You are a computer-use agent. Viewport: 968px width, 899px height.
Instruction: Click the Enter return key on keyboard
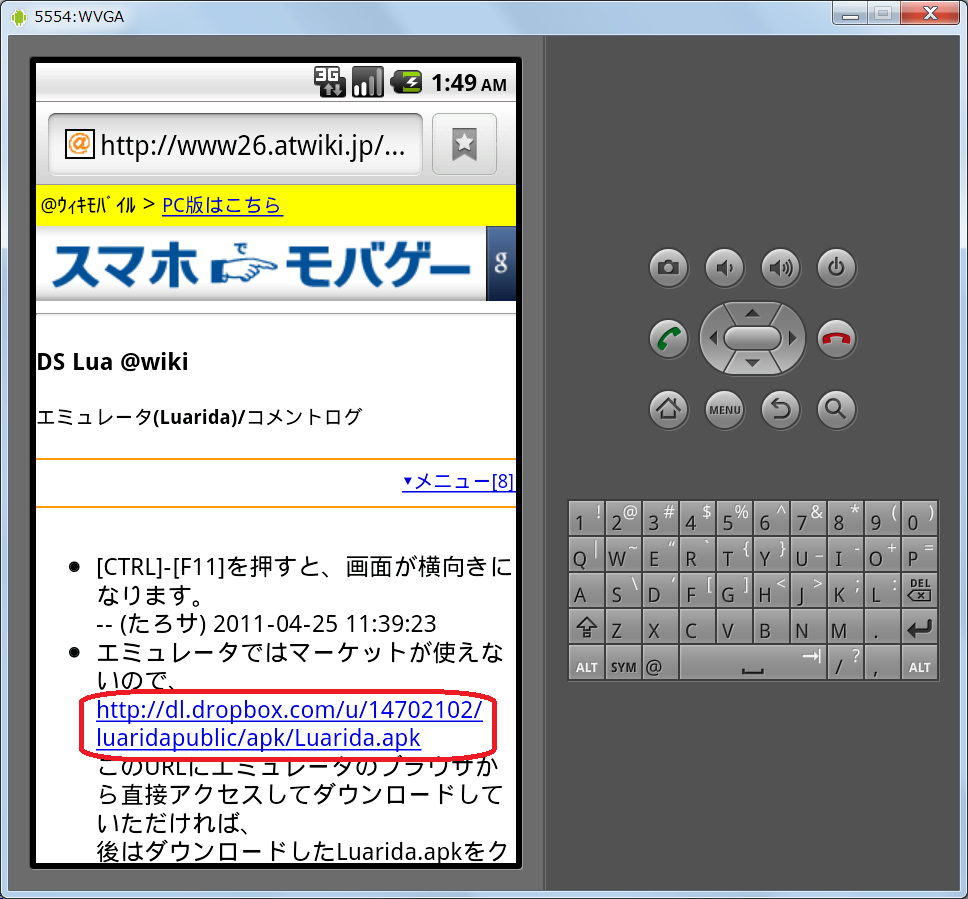[x=919, y=629]
